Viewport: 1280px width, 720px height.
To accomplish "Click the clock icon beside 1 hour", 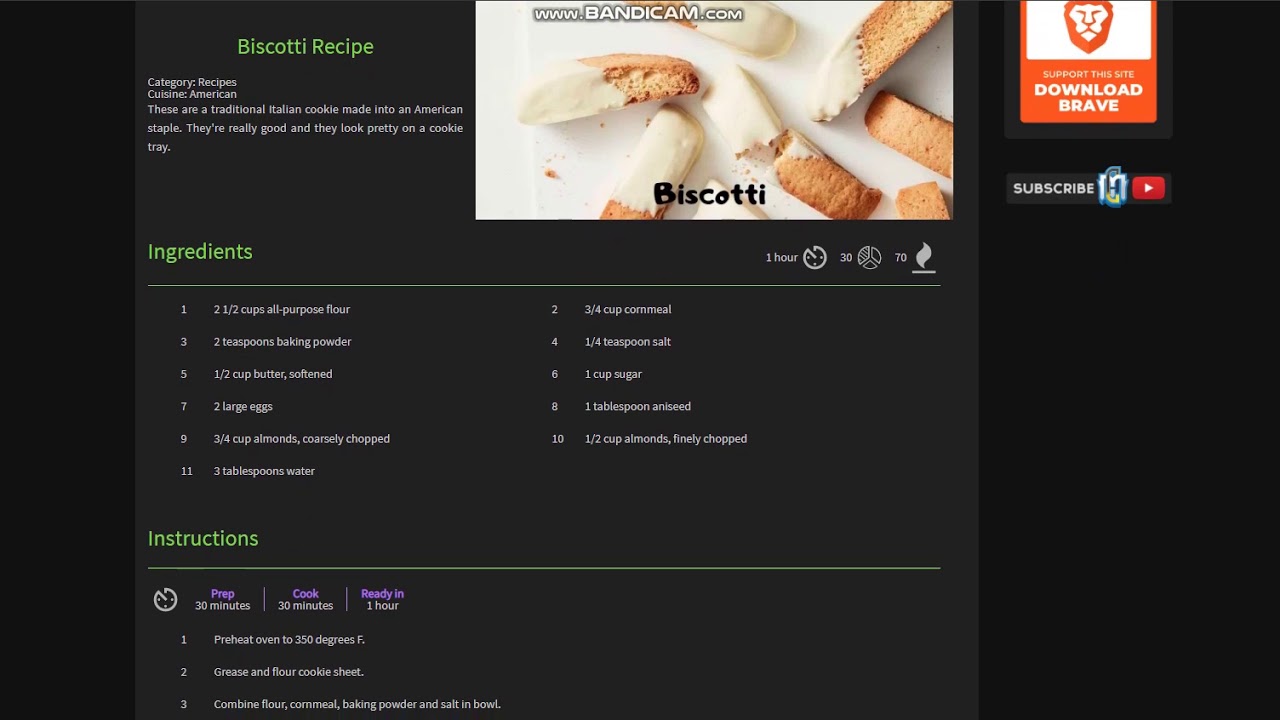I will tap(815, 258).
